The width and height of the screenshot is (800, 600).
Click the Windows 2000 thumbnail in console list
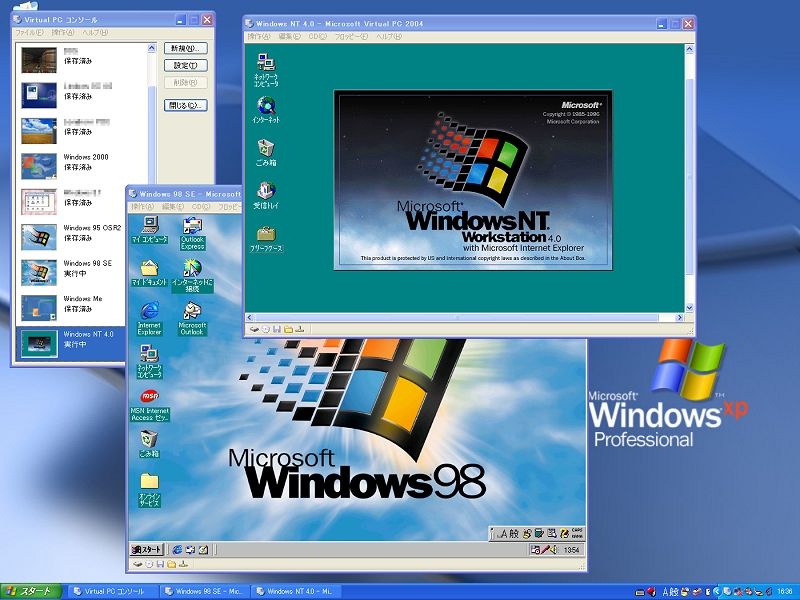[x=39, y=166]
